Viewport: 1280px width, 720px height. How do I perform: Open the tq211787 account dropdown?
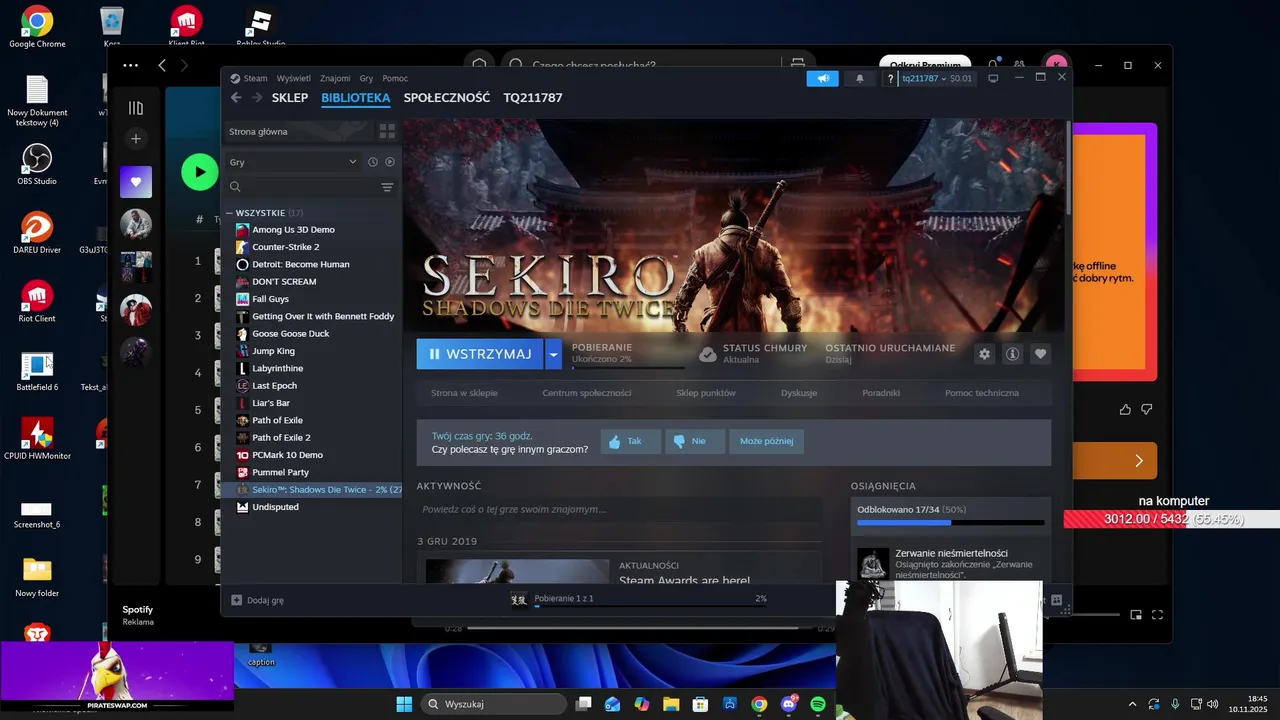[x=936, y=78]
